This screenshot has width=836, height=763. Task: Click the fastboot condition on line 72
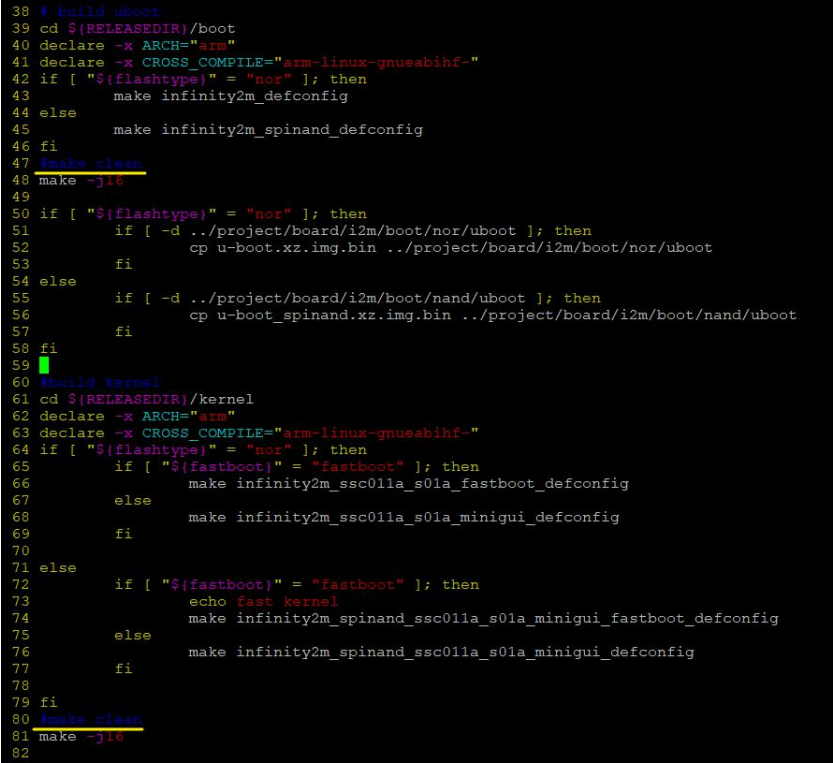pos(296,585)
